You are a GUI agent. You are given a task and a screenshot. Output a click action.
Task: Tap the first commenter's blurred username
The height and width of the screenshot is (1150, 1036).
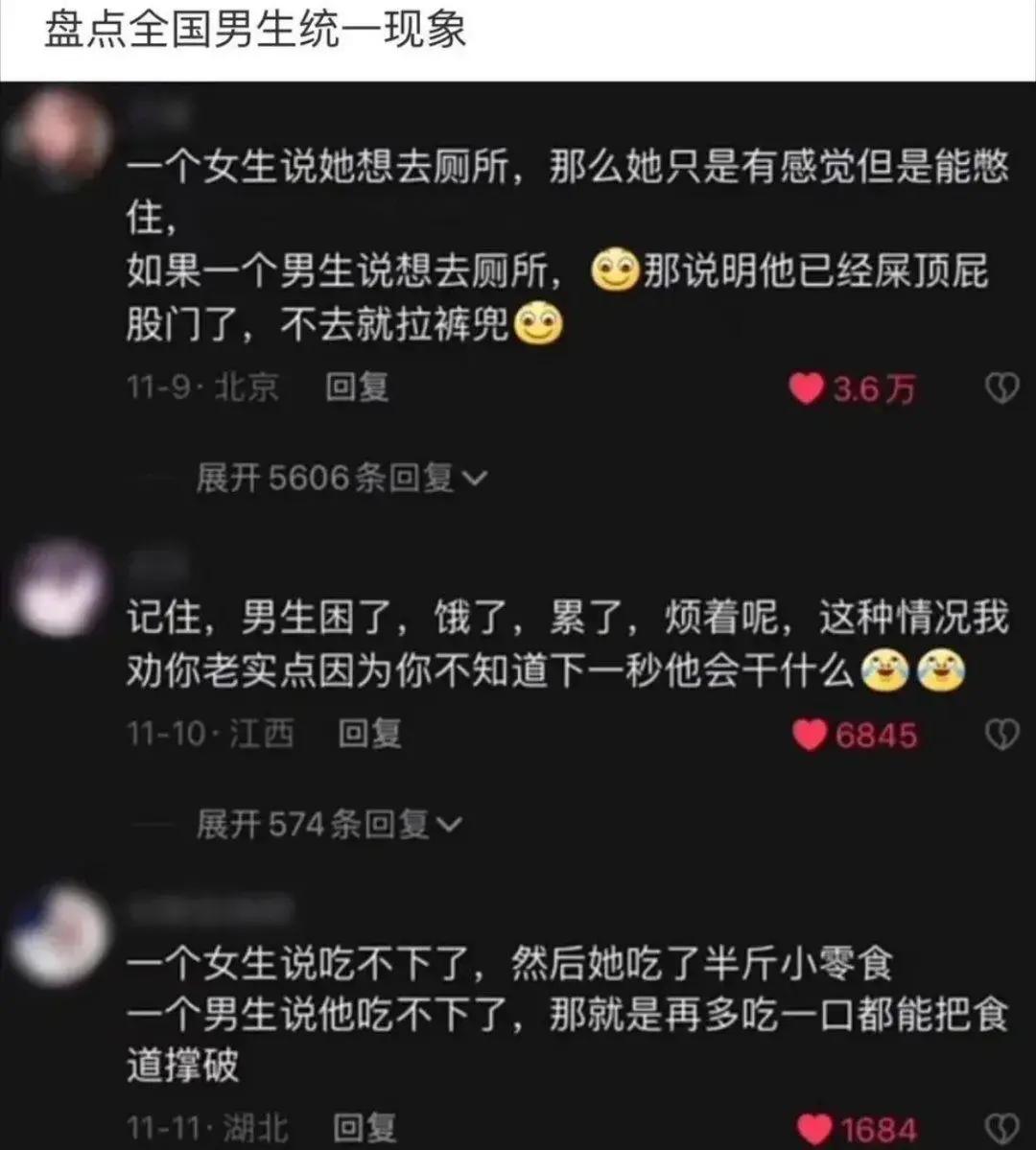point(157,111)
